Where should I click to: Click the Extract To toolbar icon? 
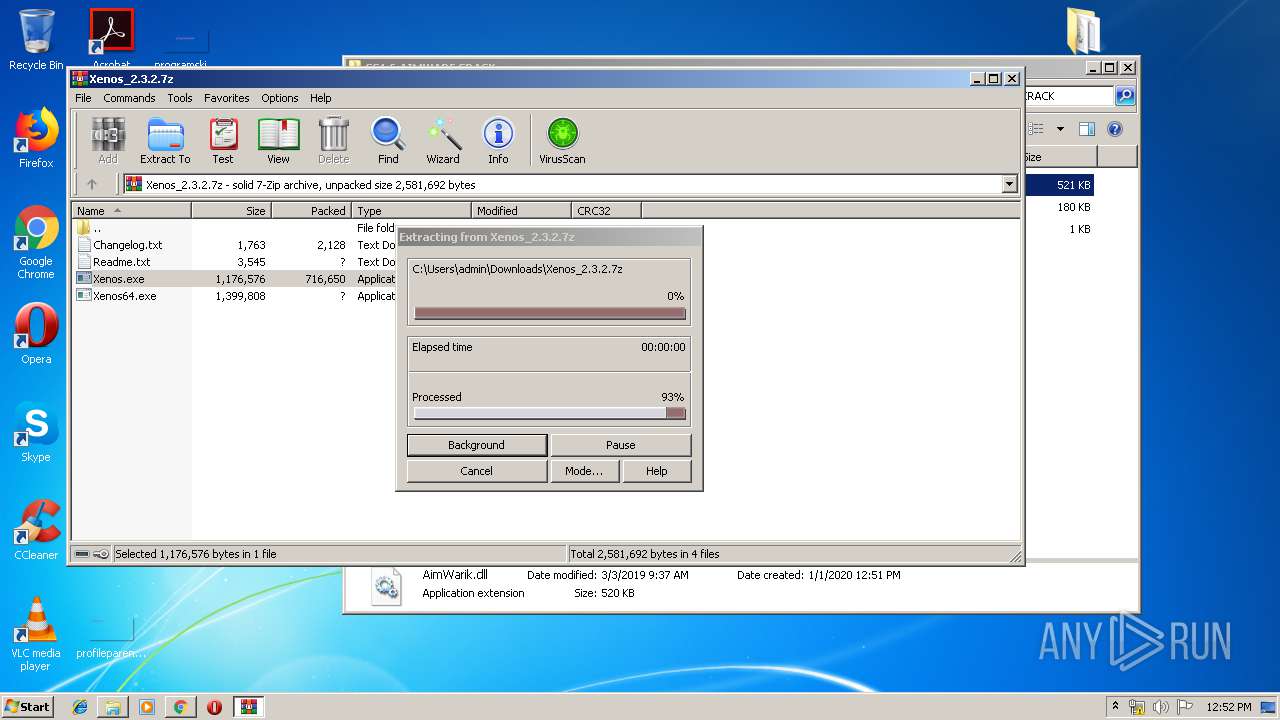coord(165,141)
